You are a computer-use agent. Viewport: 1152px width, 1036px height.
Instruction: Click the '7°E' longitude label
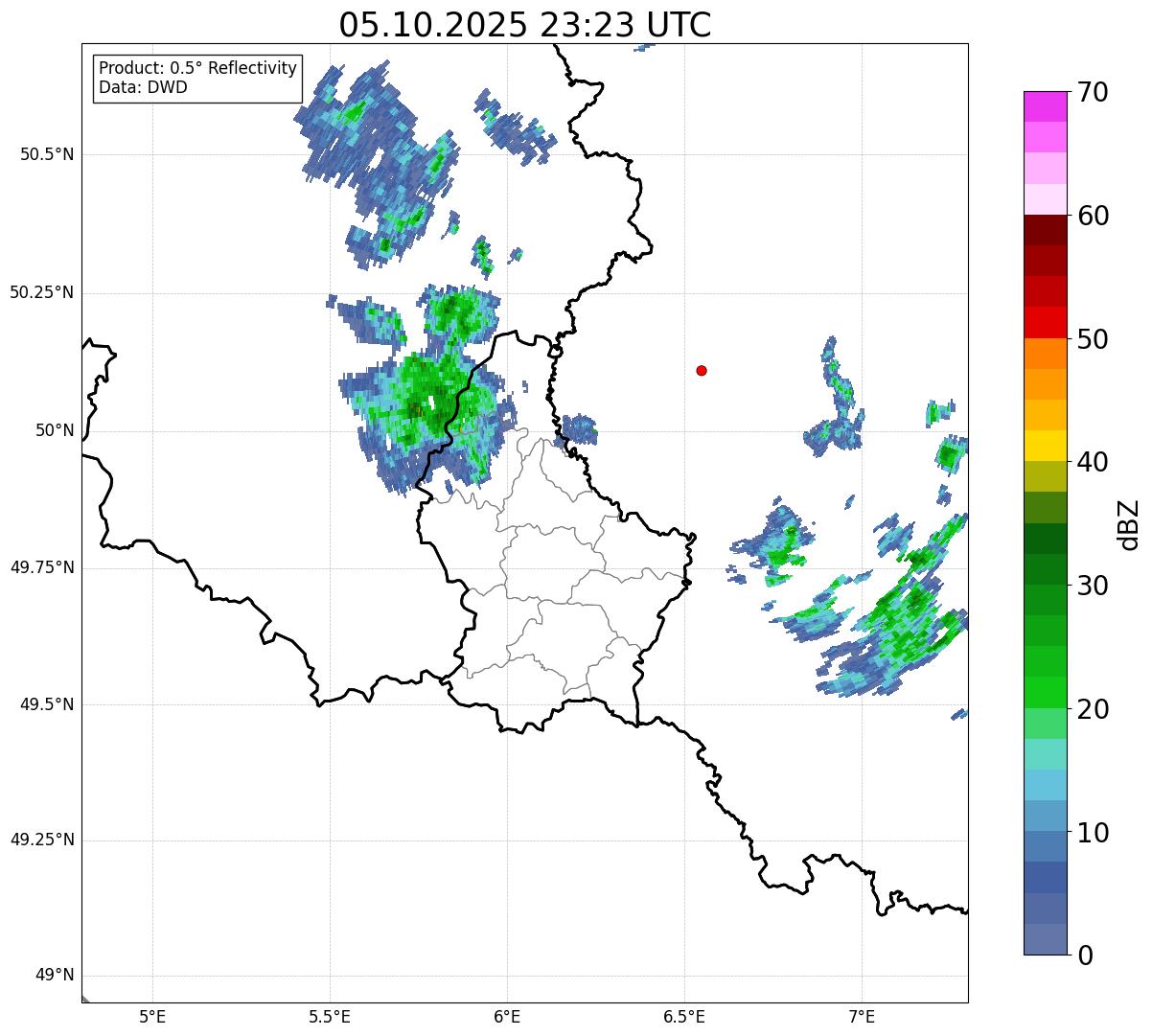pyautogui.click(x=862, y=1016)
